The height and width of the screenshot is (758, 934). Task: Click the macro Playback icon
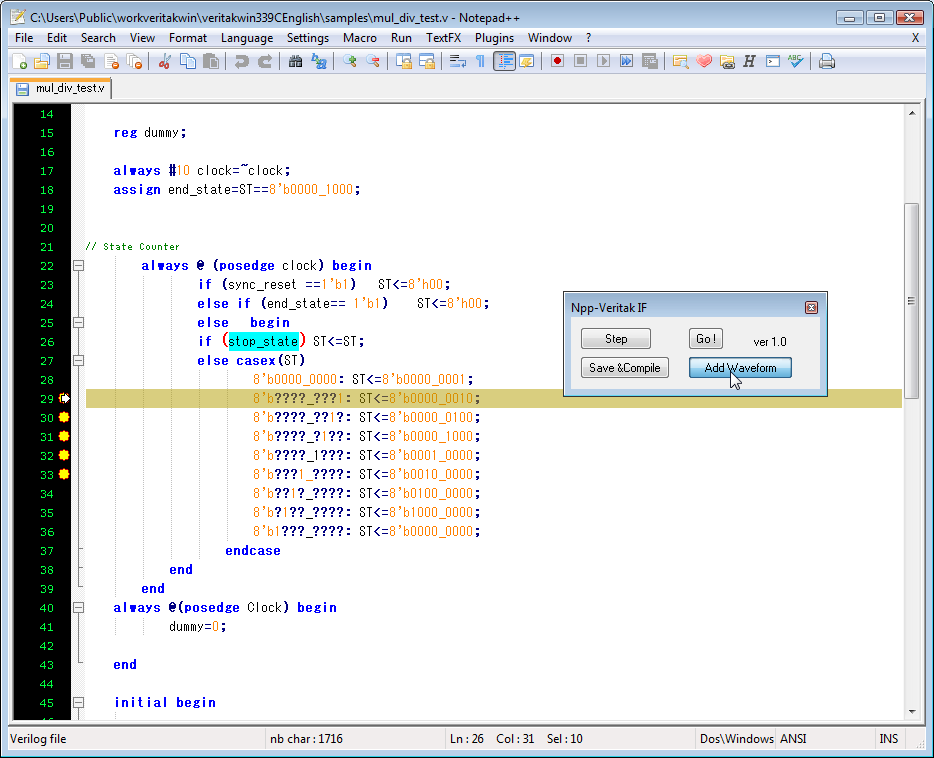pyautogui.click(x=603, y=61)
